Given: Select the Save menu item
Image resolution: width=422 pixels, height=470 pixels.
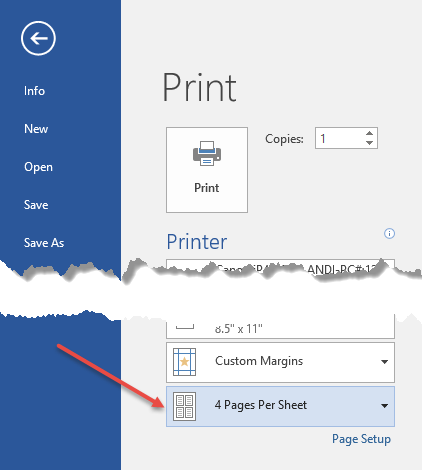Looking at the screenshot, I should pos(36,205).
